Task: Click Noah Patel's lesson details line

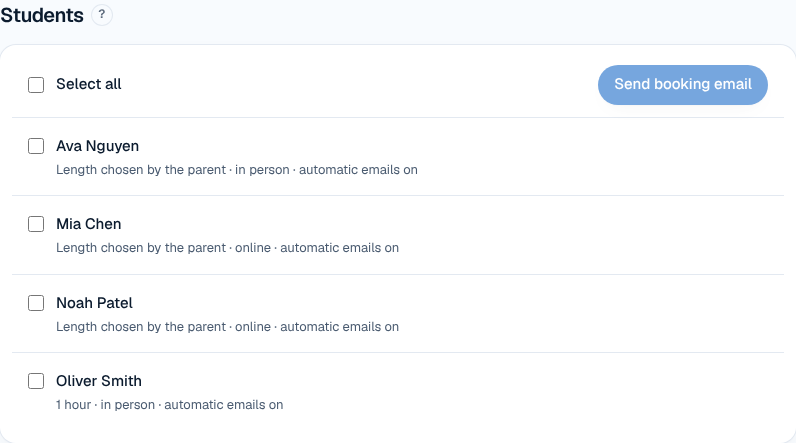Action: [x=227, y=326]
